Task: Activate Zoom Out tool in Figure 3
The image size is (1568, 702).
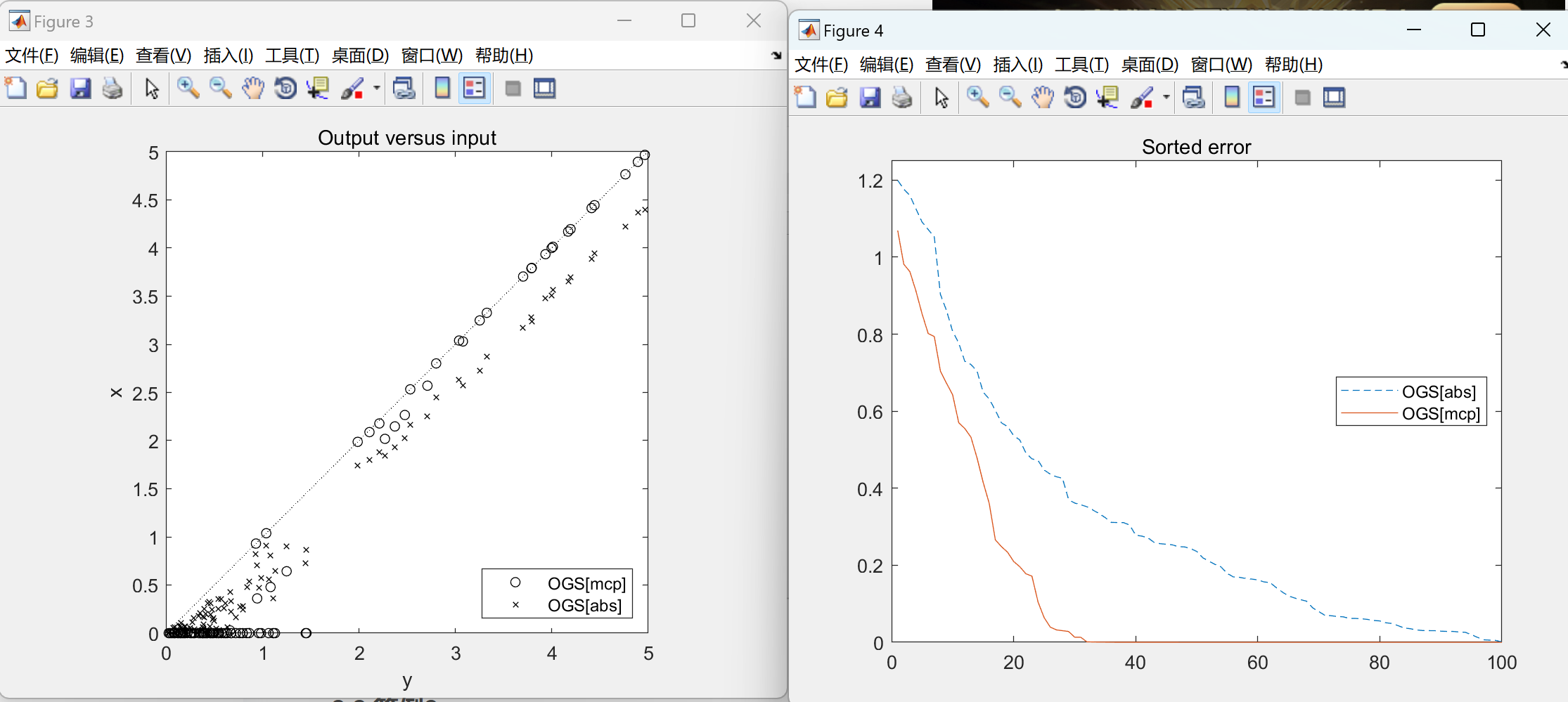Action: pyautogui.click(x=220, y=89)
